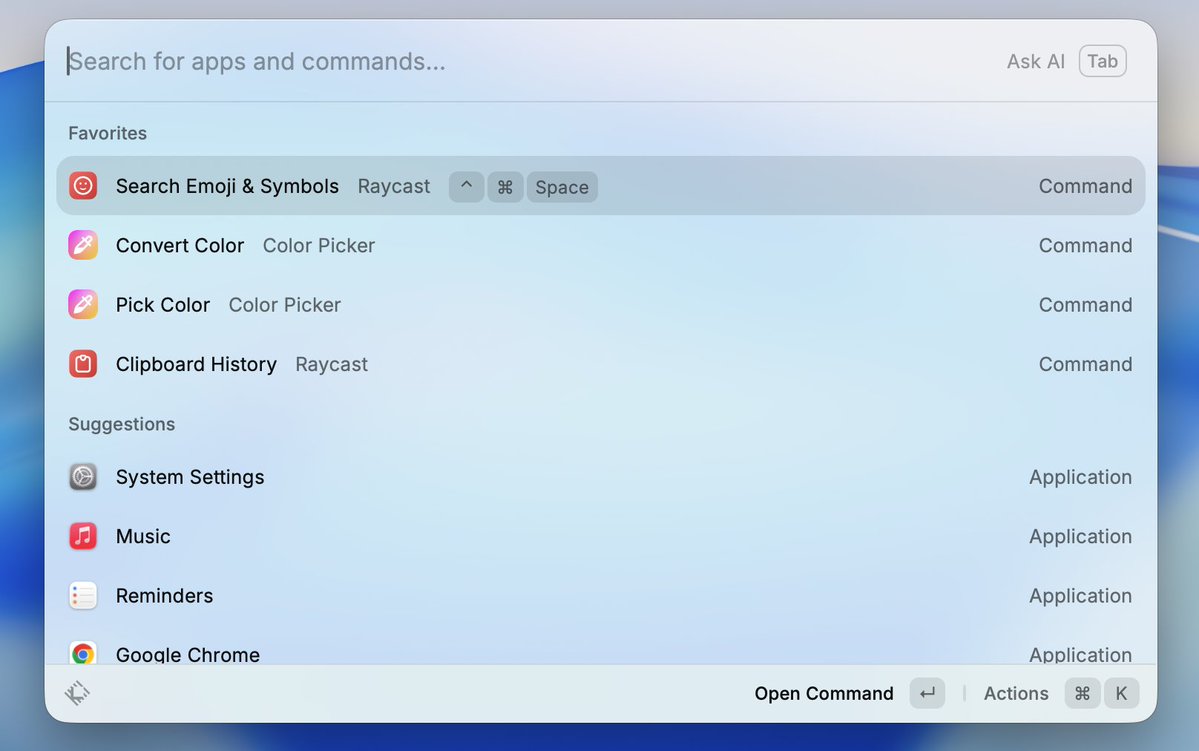Click the Command key icon beside Actions
The height and width of the screenshot is (751, 1199).
click(x=1082, y=694)
